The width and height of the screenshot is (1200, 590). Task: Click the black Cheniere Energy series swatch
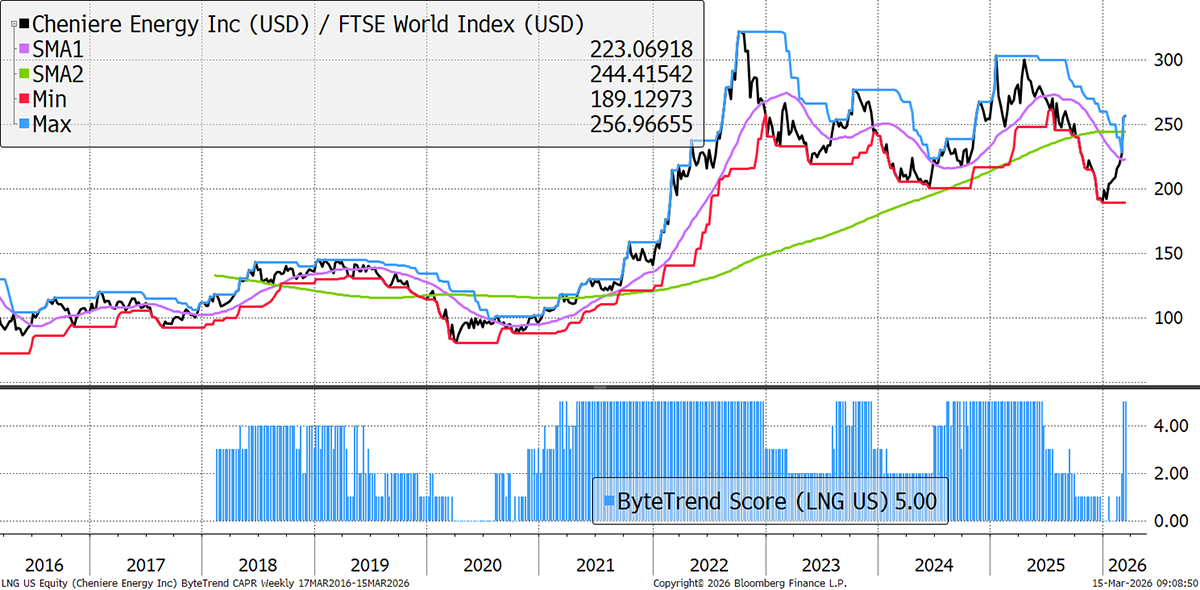click(24, 22)
